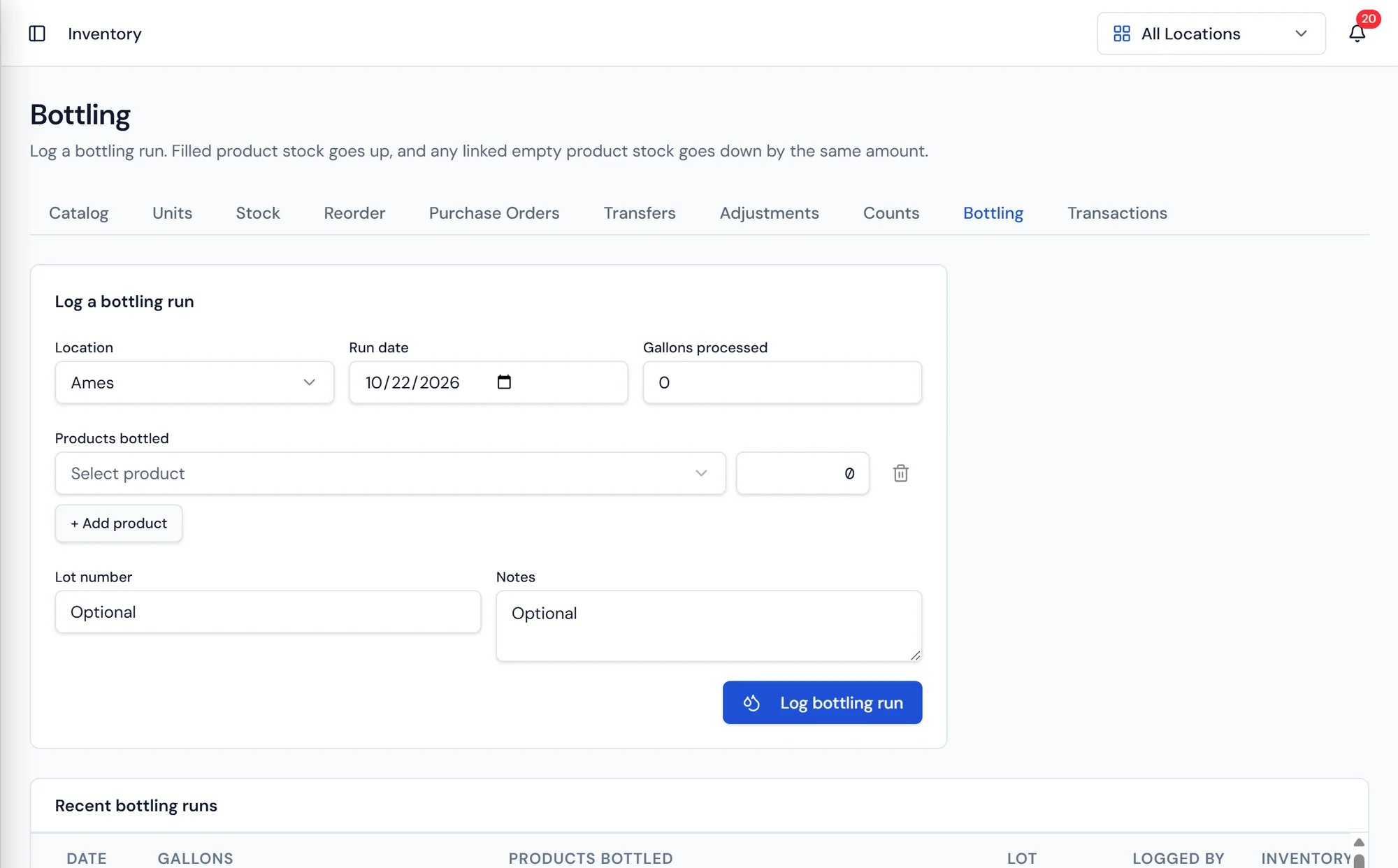The width and height of the screenshot is (1398, 868).
Task: Click the table scrollbar up arrow
Action: 1358,842
